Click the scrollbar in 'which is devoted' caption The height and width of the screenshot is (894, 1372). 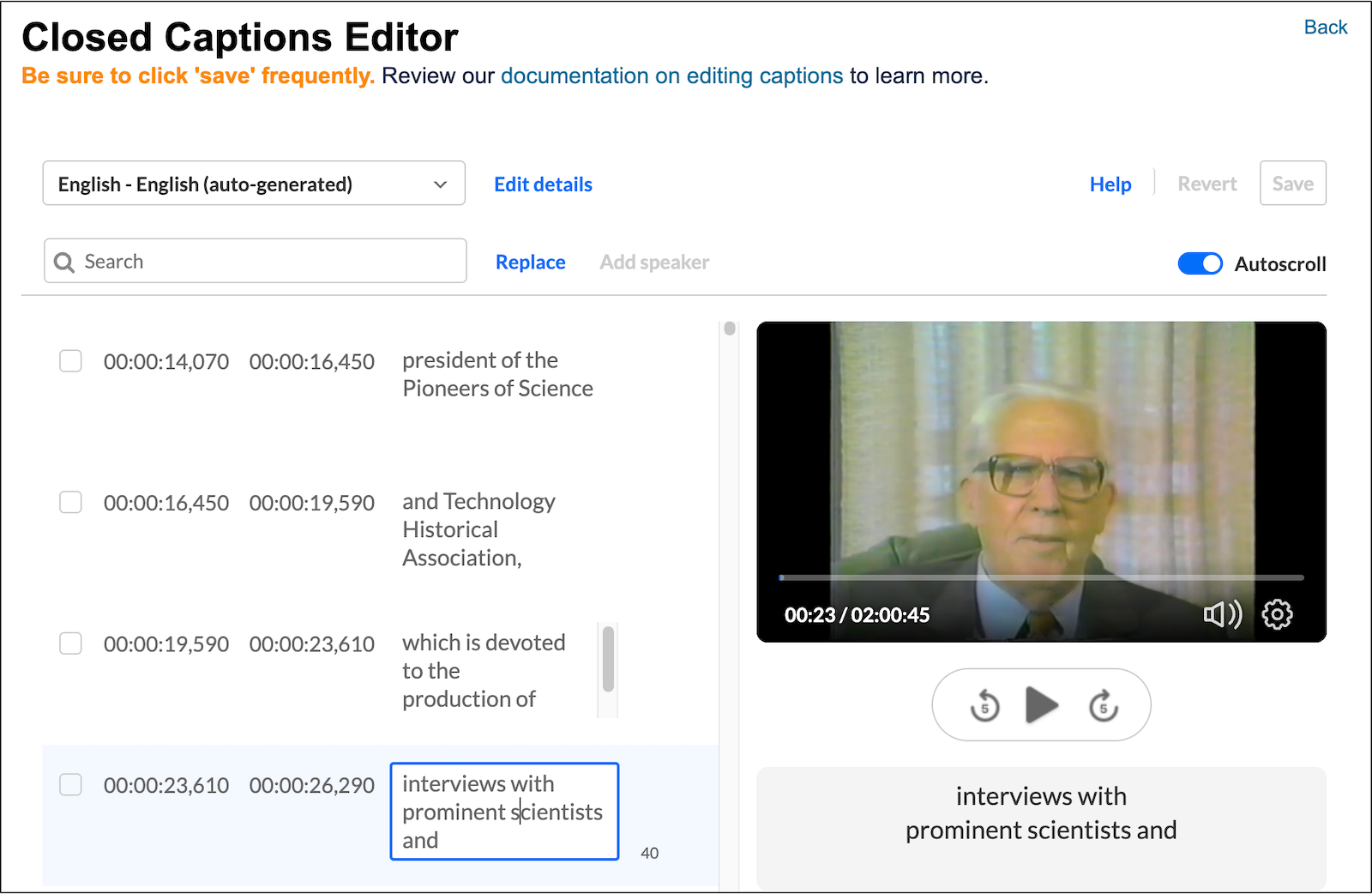pyautogui.click(x=608, y=659)
